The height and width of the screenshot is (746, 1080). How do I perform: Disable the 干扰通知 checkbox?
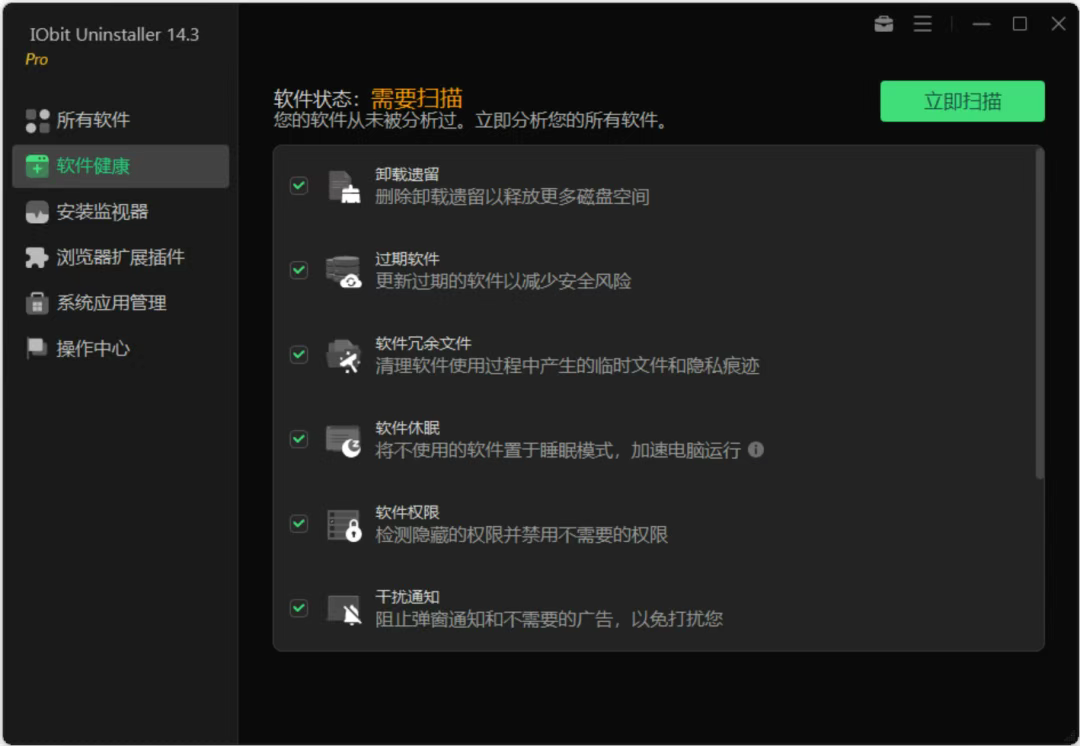[299, 608]
